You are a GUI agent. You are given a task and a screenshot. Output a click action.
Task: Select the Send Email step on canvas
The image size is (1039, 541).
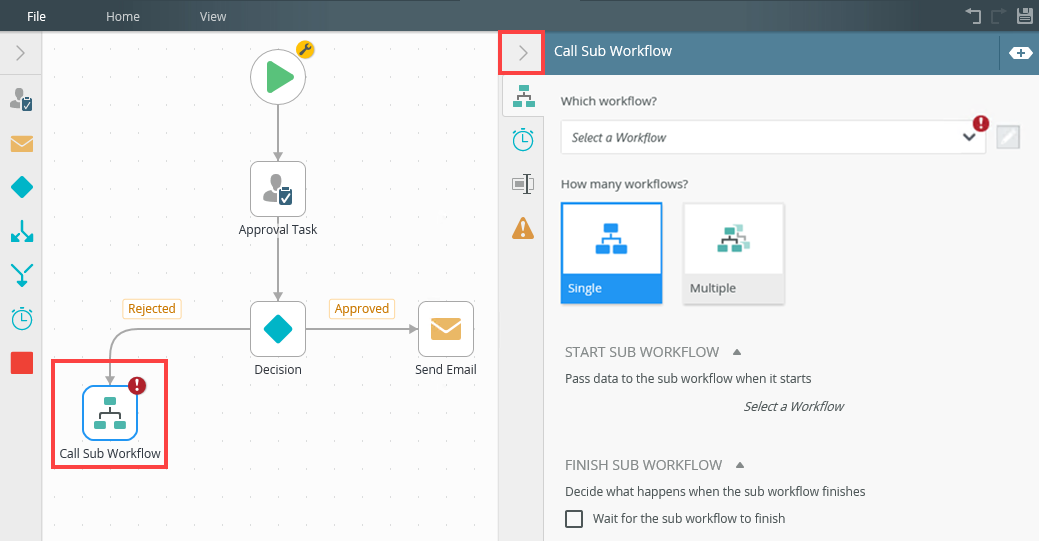pyautogui.click(x=445, y=329)
